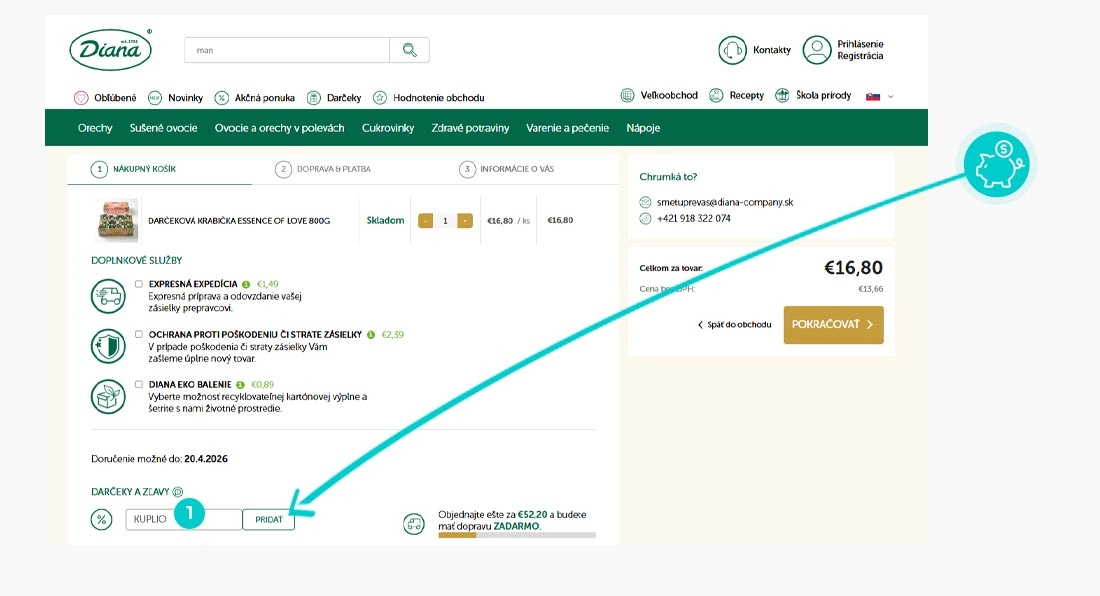
Task: Click the phone number +421 918 322 074
Action: tap(694, 218)
